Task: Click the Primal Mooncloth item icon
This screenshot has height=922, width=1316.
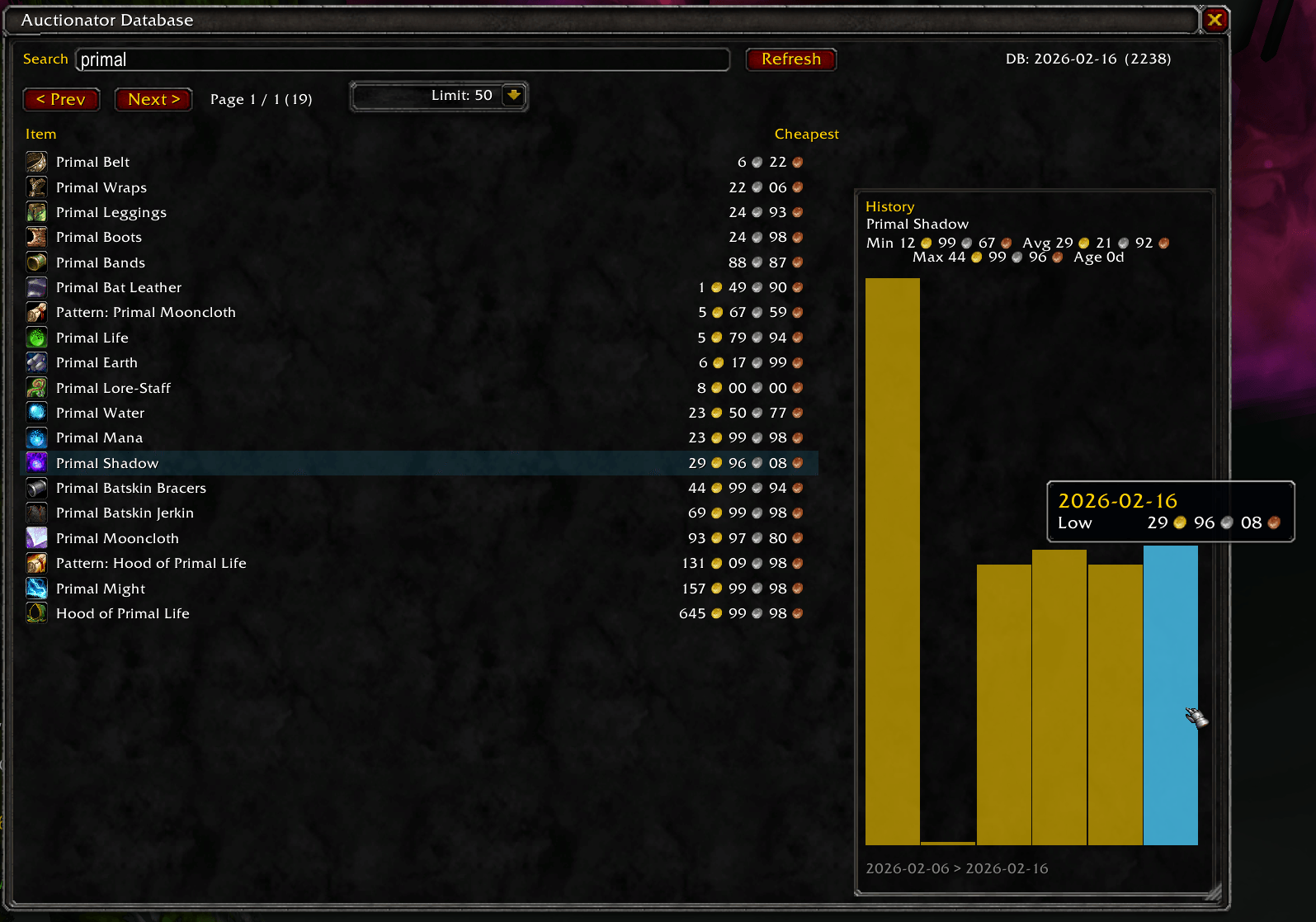Action: pos(36,538)
